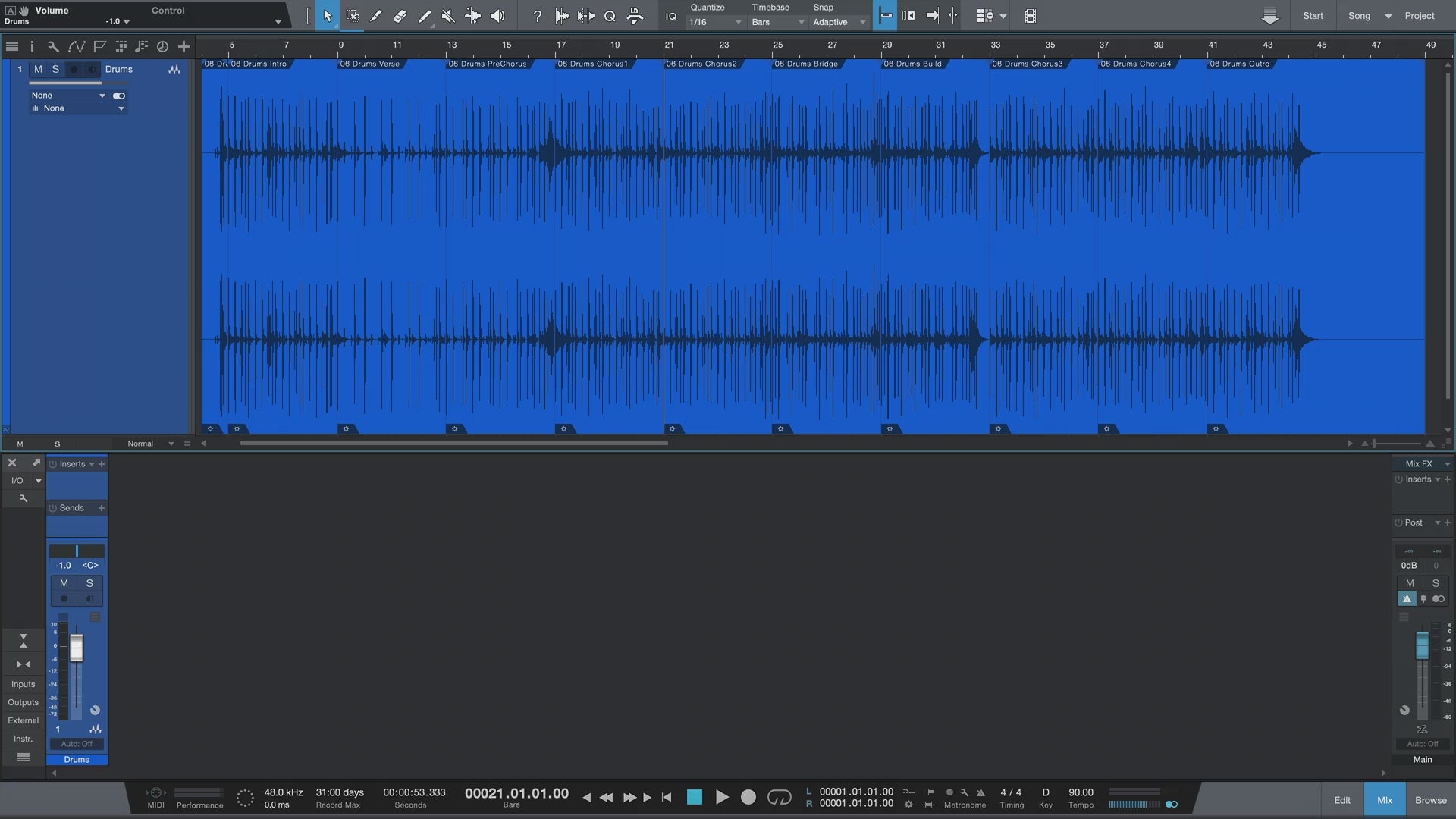This screenshot has height=819, width=1456.
Task: Go to the Start page
Action: (x=1313, y=16)
